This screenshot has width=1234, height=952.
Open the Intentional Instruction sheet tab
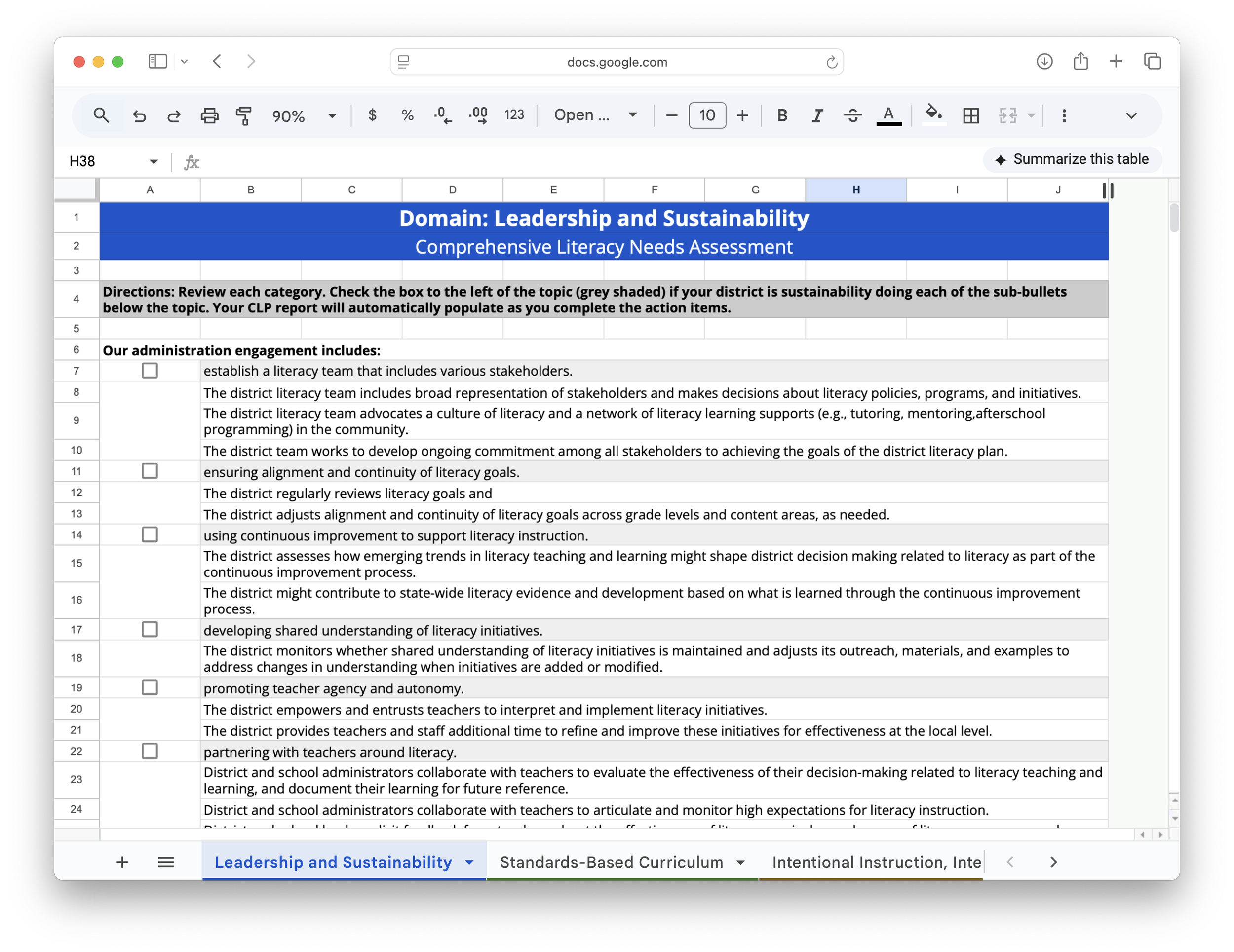click(876, 862)
